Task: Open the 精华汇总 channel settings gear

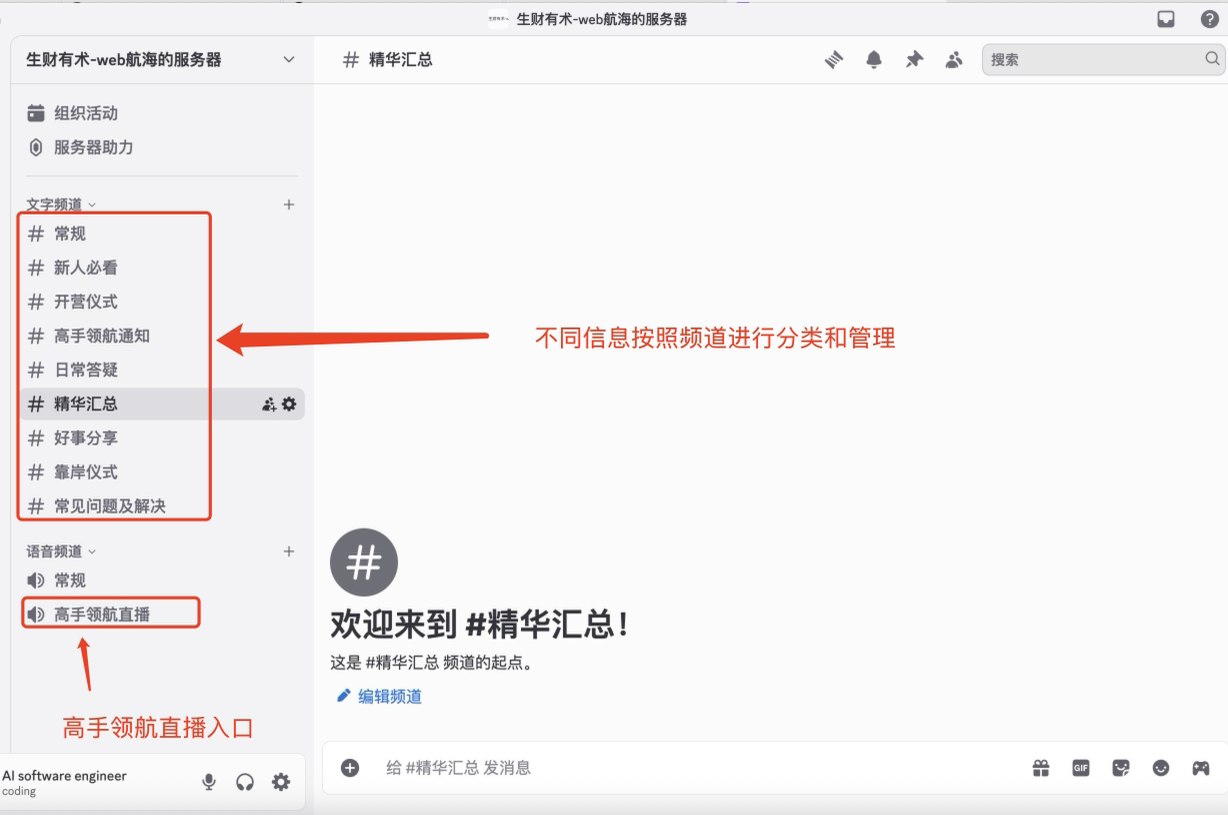Action: [x=289, y=404]
